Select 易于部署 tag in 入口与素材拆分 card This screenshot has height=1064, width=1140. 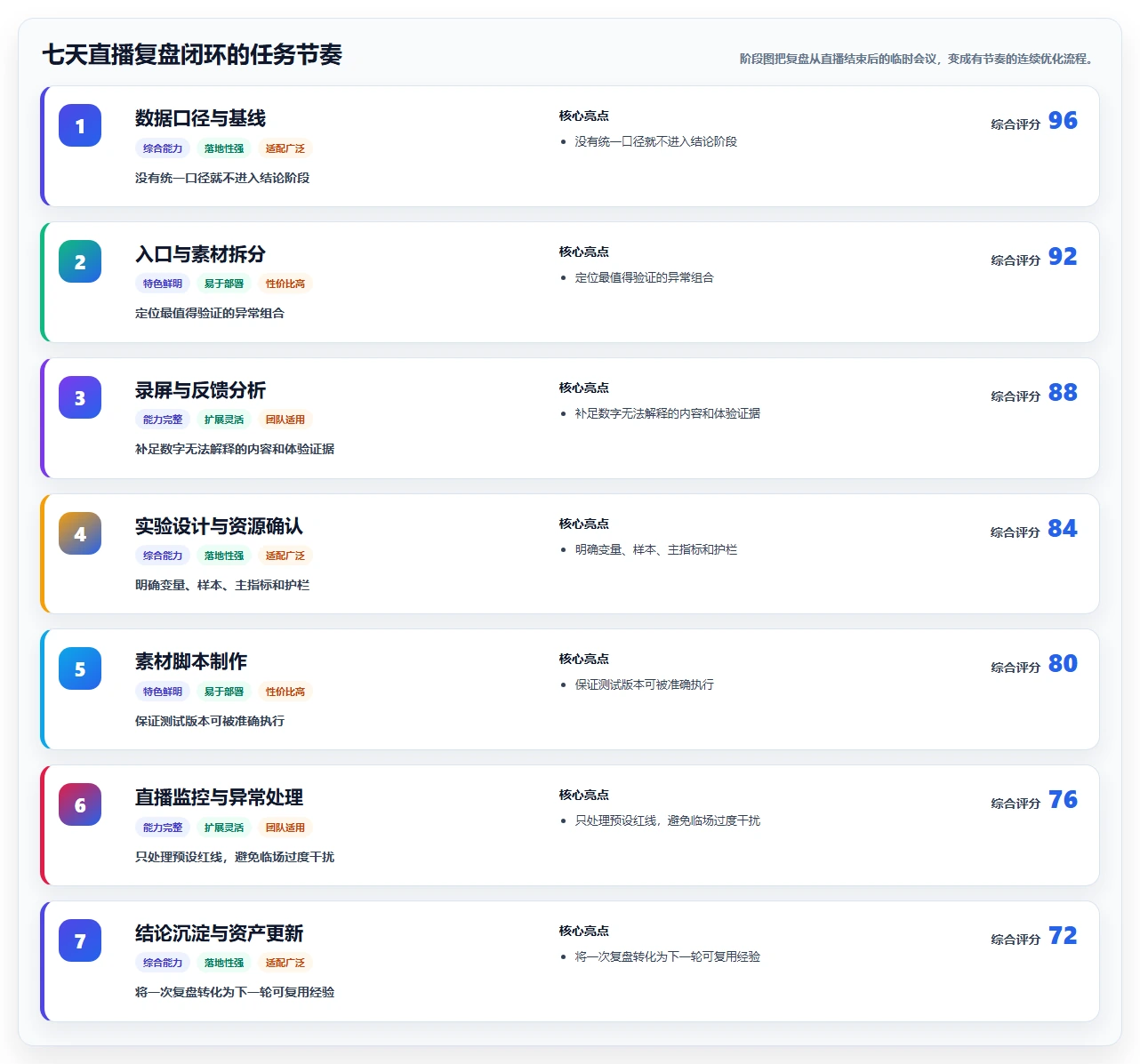point(224,284)
